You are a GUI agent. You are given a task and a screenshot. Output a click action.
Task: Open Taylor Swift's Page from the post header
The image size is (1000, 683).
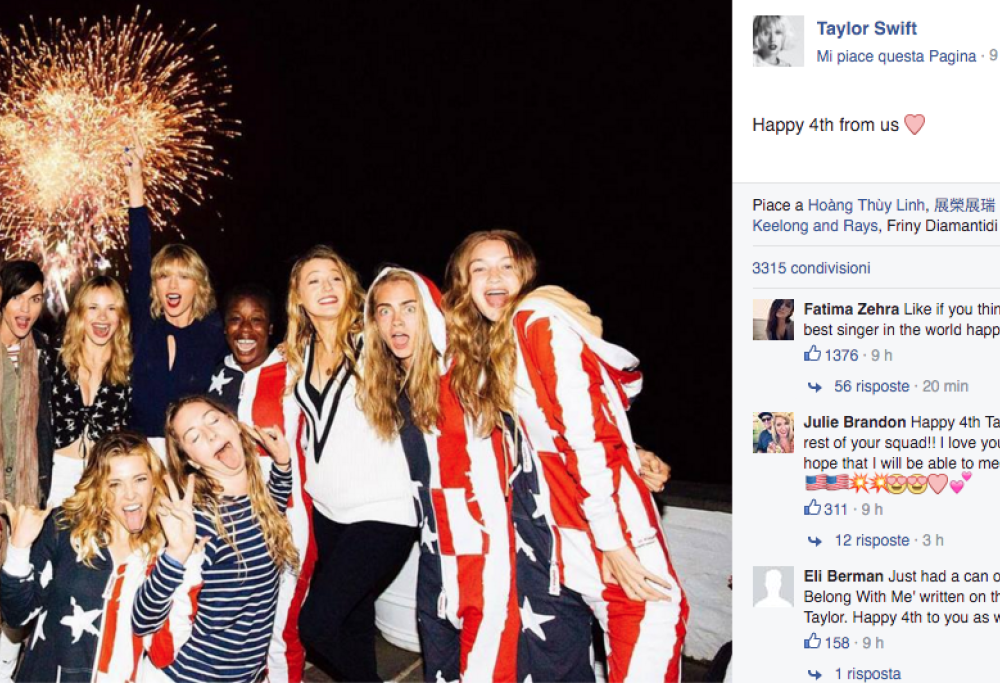click(866, 28)
